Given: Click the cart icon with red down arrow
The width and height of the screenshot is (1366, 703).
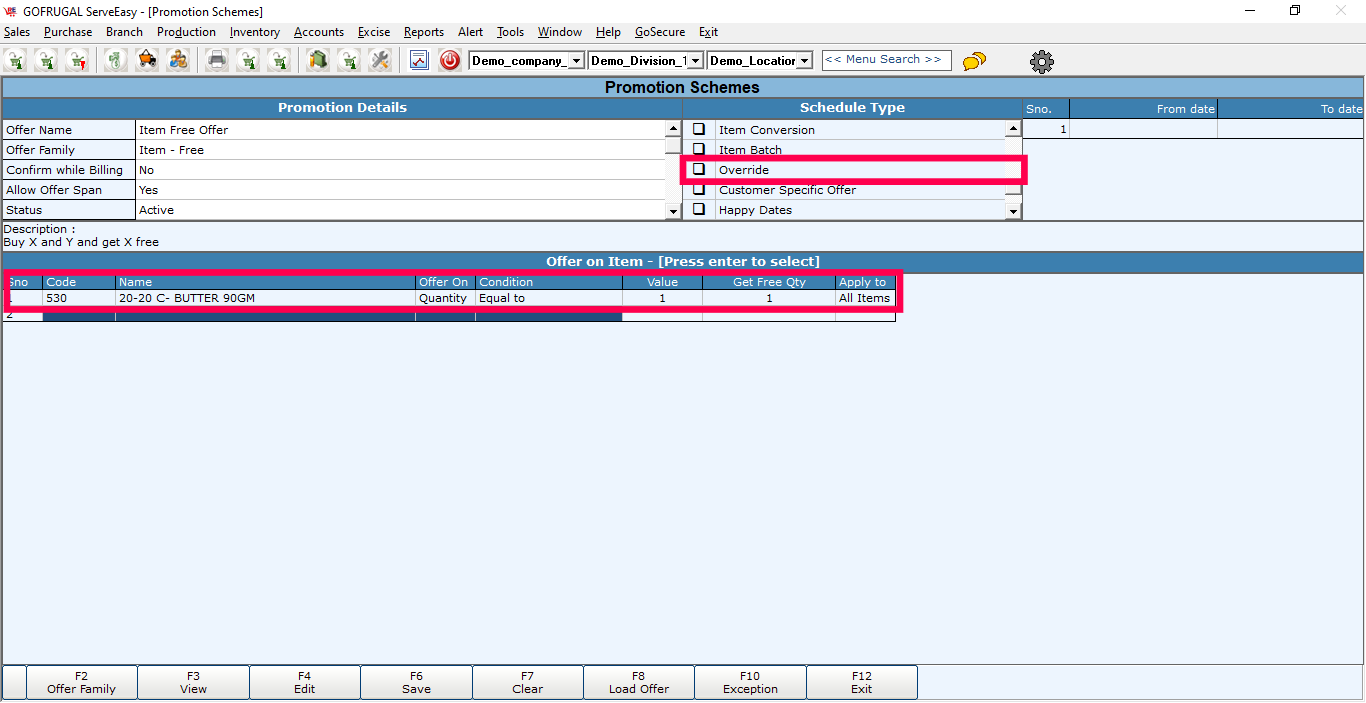Looking at the screenshot, I should 77,60.
